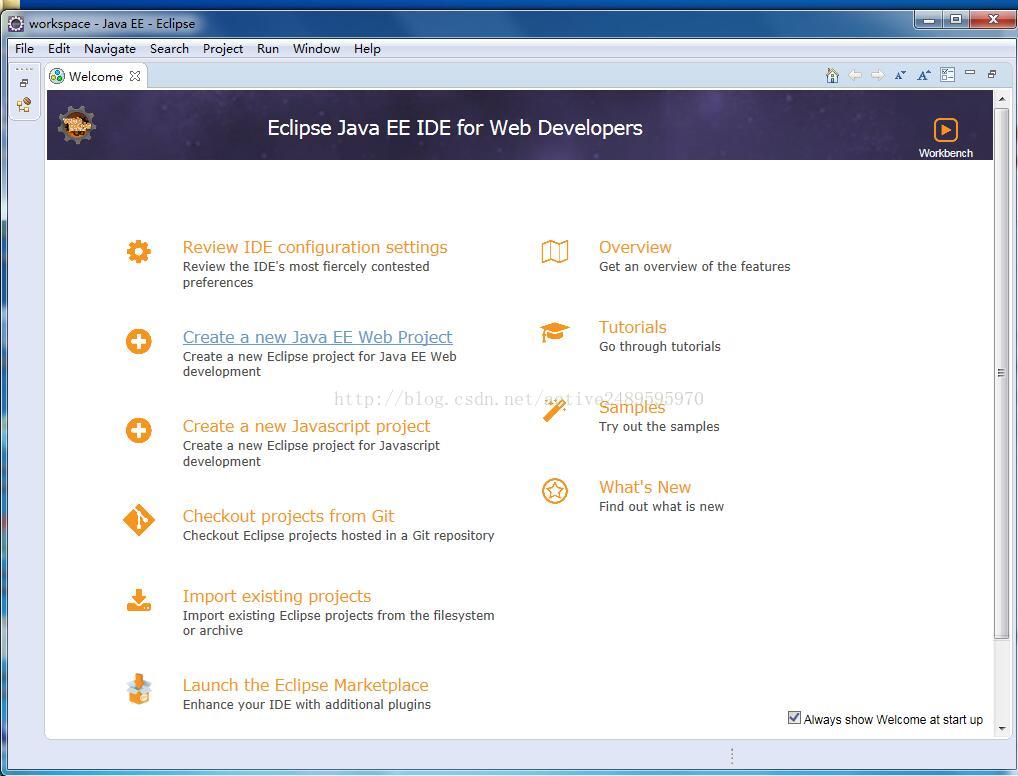This screenshot has height=776, width=1018.
Task: Click text 'Checkout Eclipse projects hosted in a Git repository'
Action: click(x=338, y=535)
